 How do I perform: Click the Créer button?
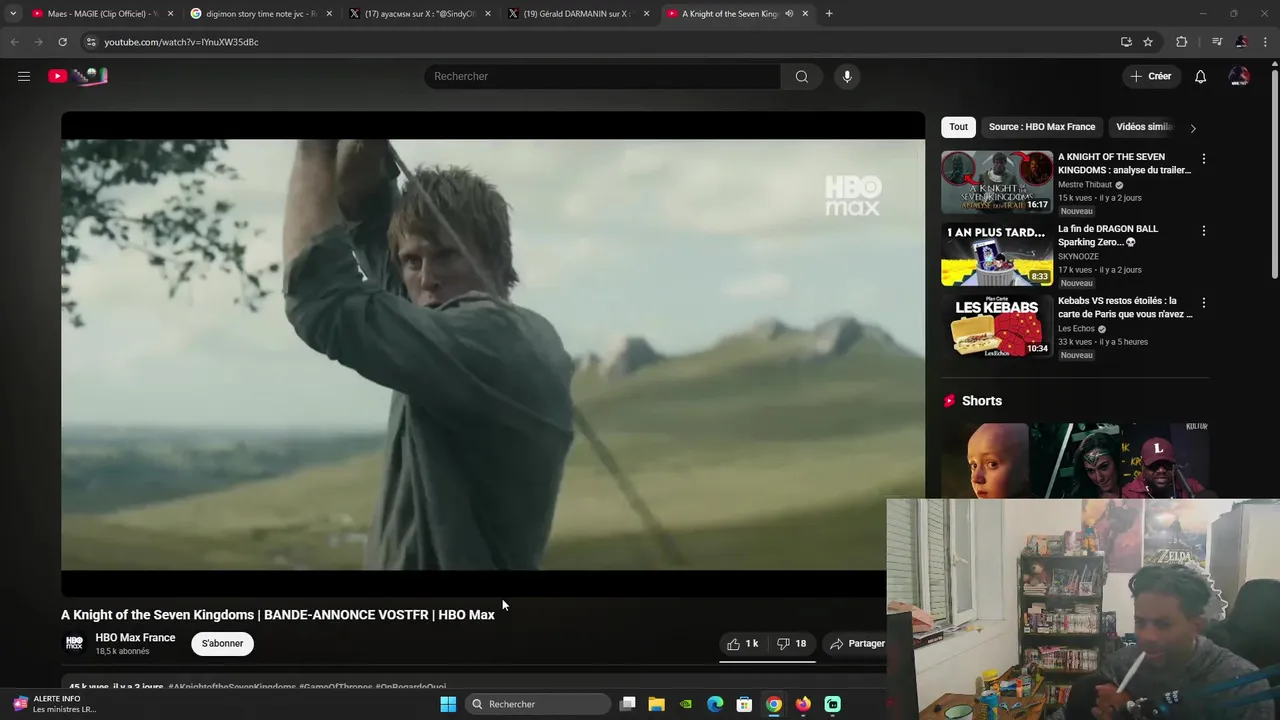point(1150,76)
